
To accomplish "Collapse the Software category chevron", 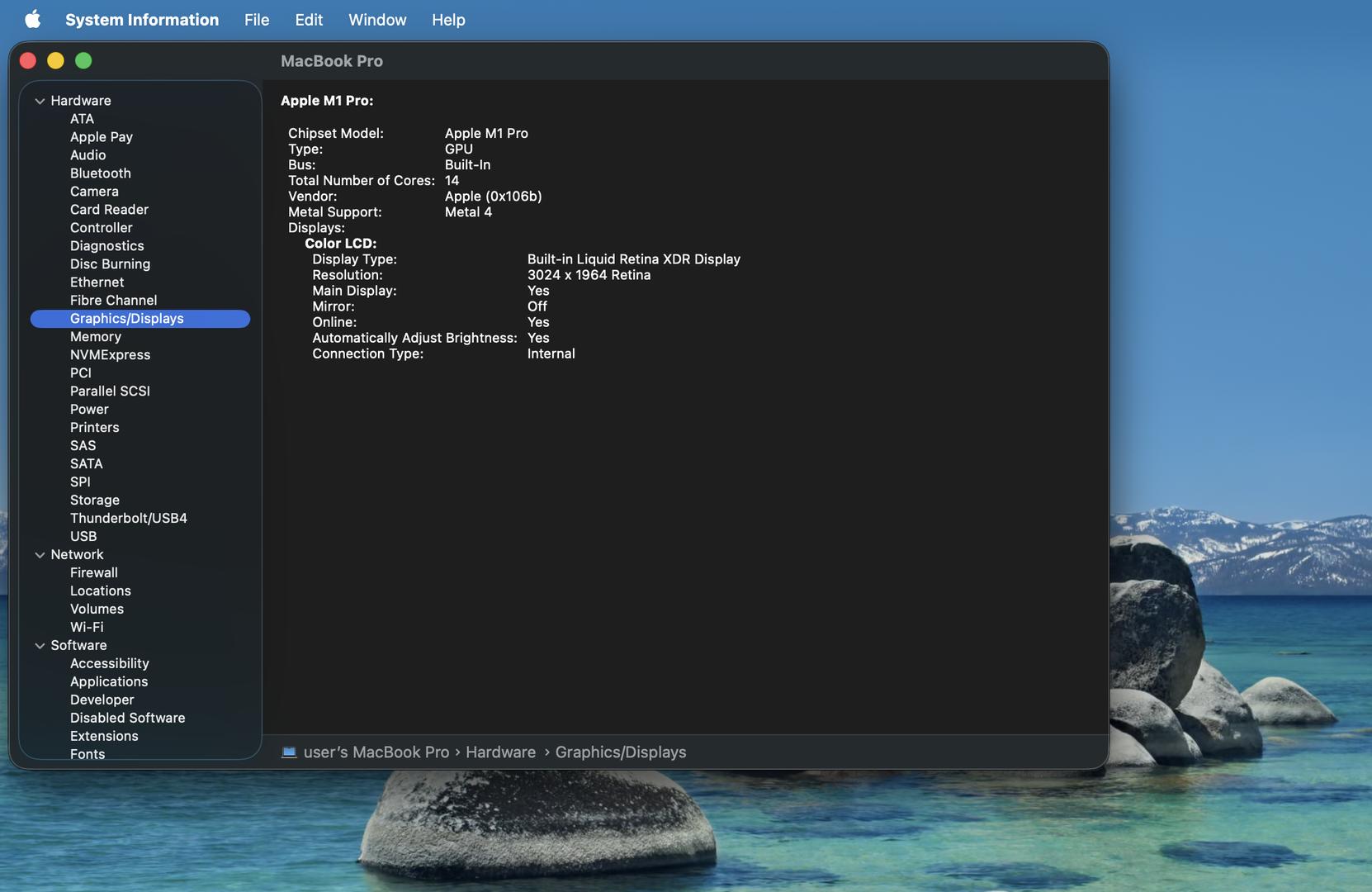I will coord(40,646).
